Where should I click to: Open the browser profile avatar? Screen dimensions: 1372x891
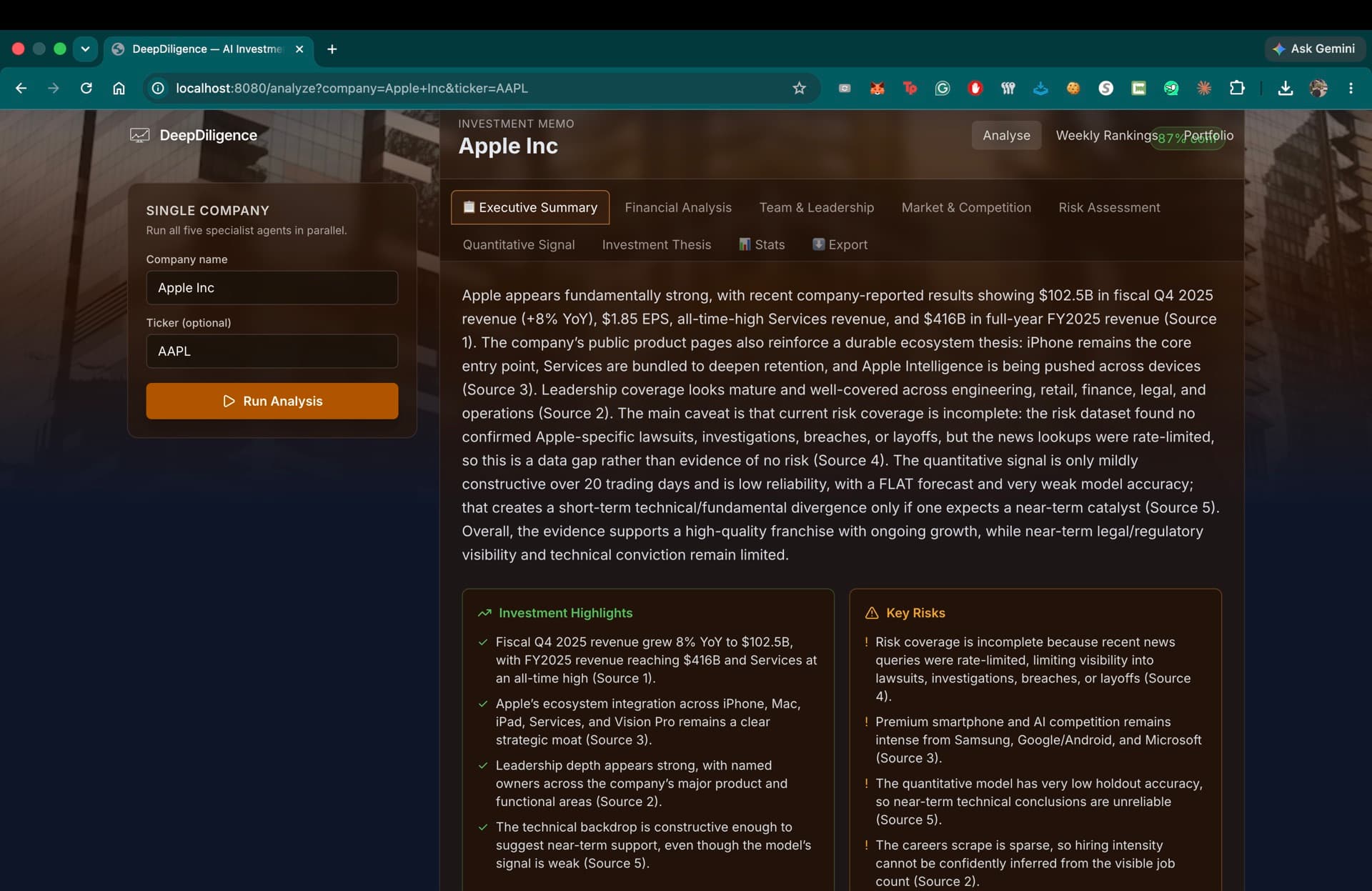1318,88
